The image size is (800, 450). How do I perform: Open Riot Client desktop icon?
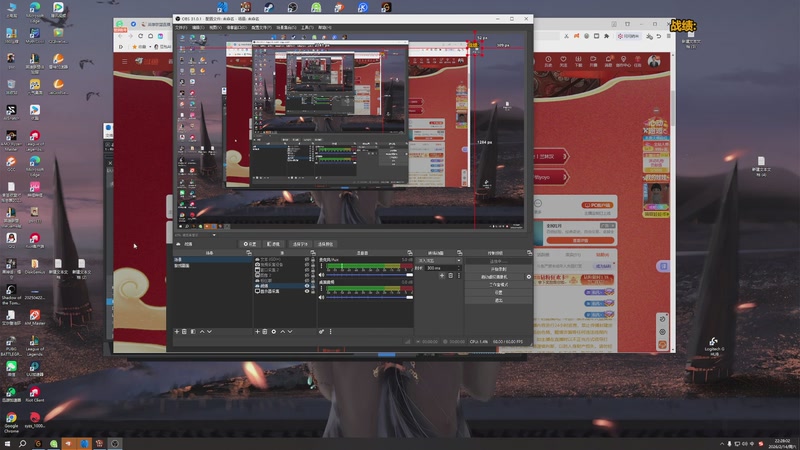pos(34,394)
